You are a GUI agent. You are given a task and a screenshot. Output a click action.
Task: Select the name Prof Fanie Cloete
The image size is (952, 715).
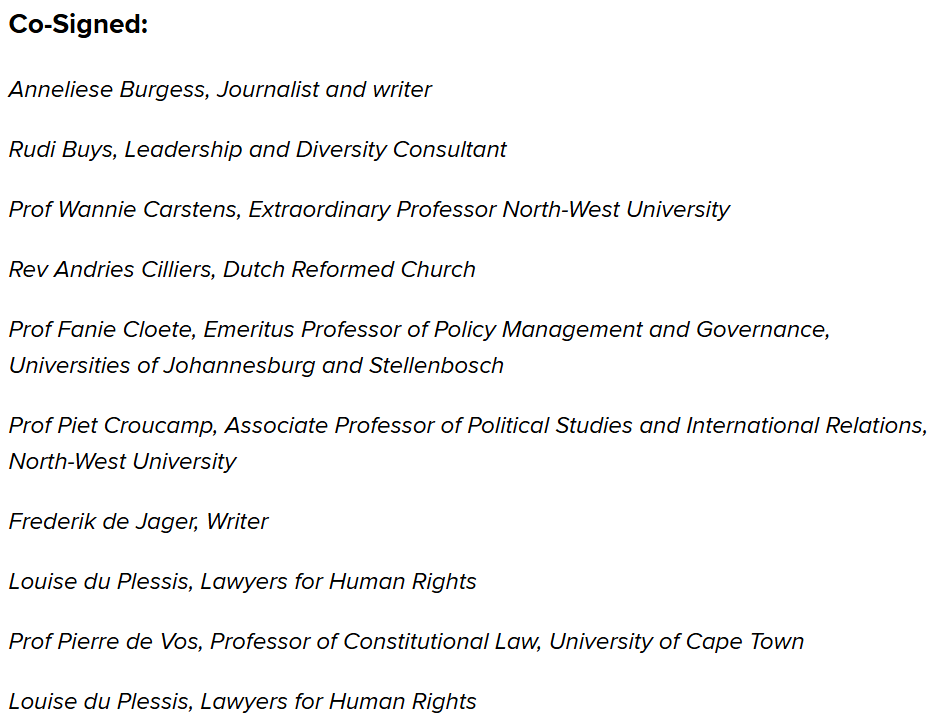(100, 329)
